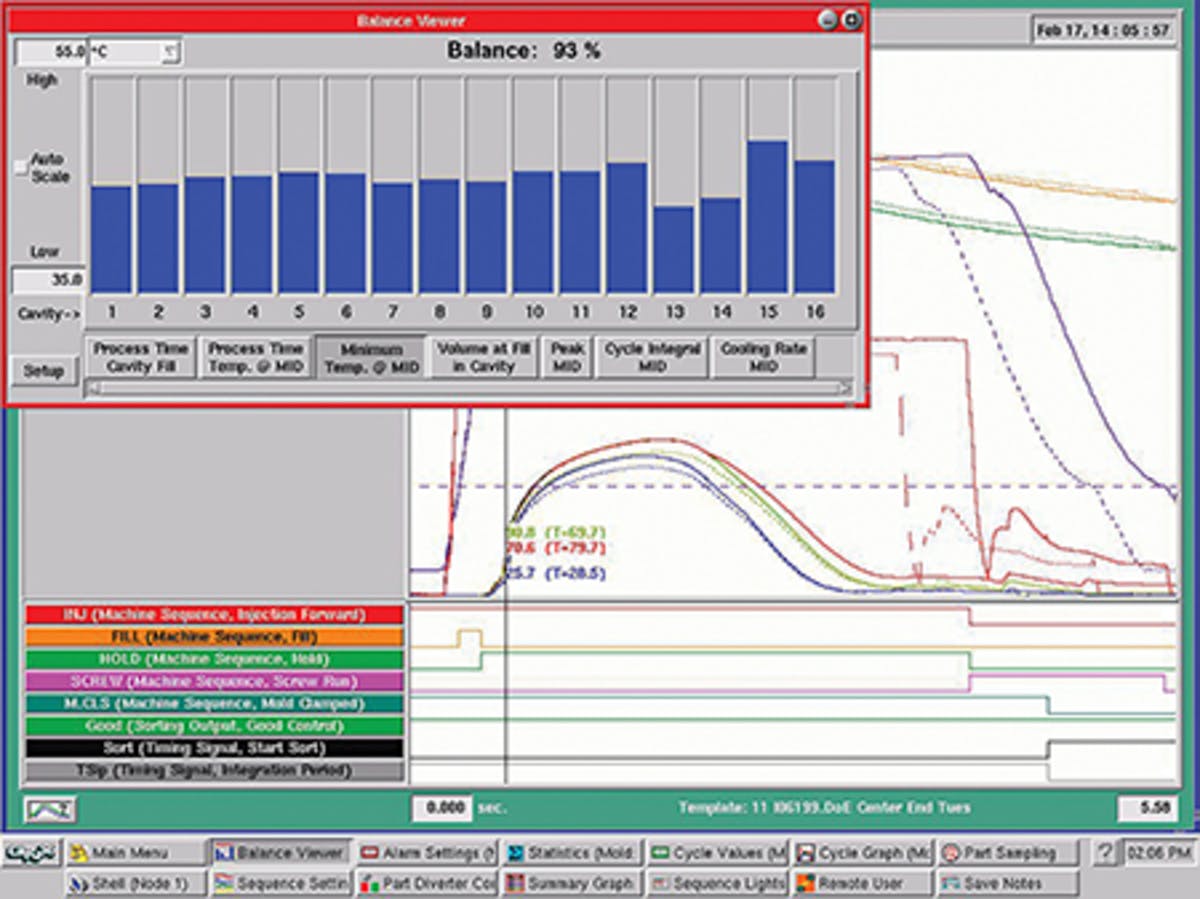Click the High scale value field
This screenshot has height=899, width=1200.
[x=50, y=51]
